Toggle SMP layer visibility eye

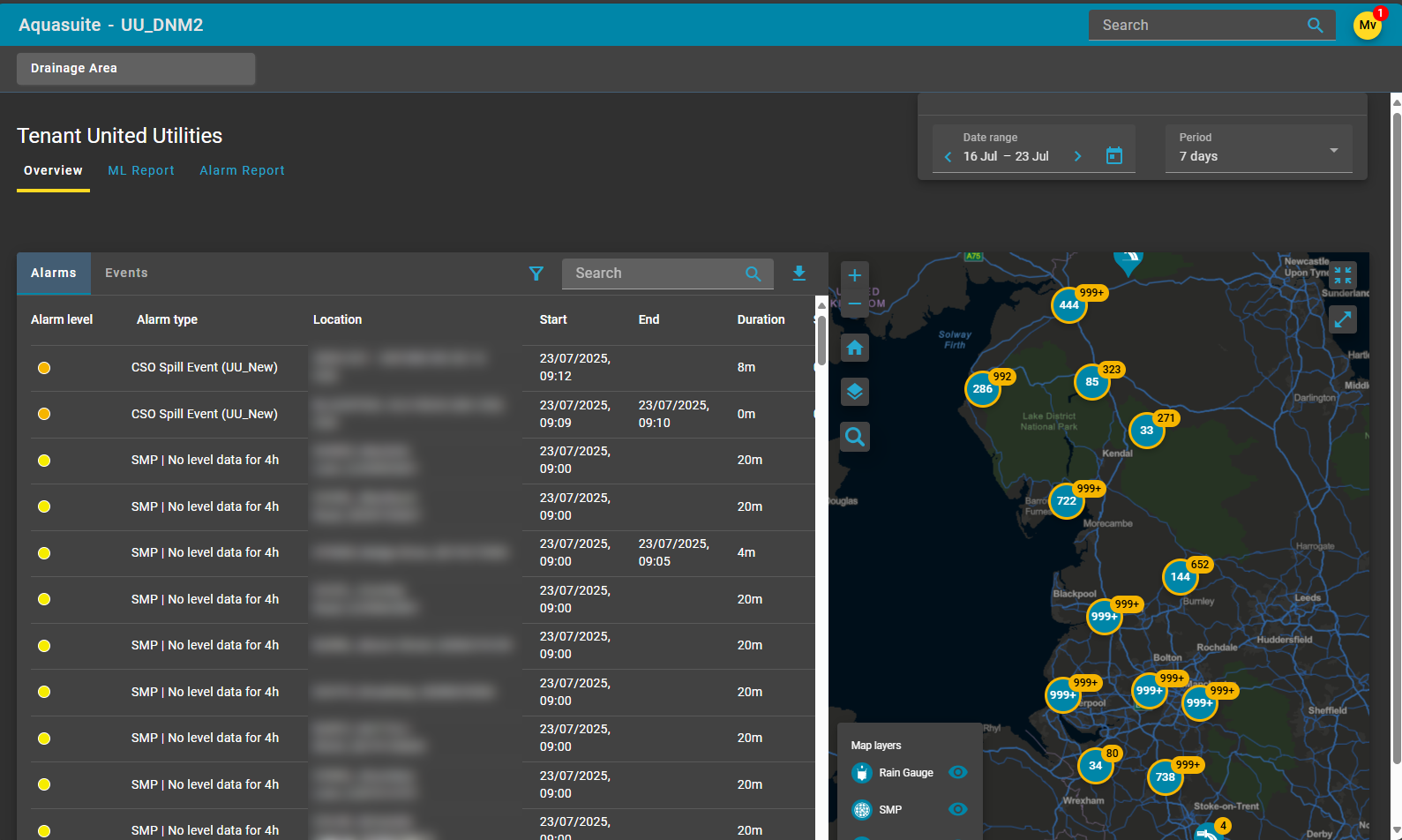(x=957, y=809)
